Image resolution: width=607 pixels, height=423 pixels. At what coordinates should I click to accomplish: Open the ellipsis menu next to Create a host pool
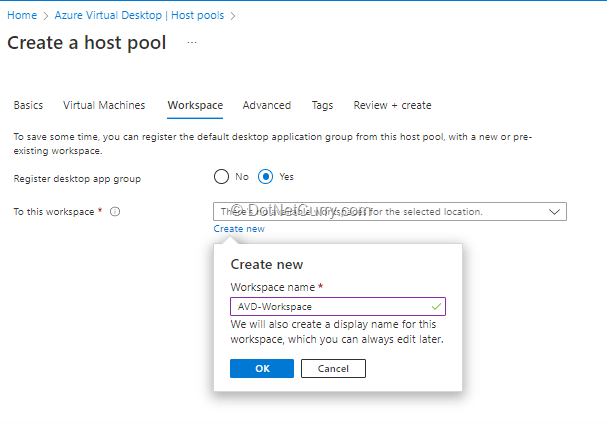point(192,43)
